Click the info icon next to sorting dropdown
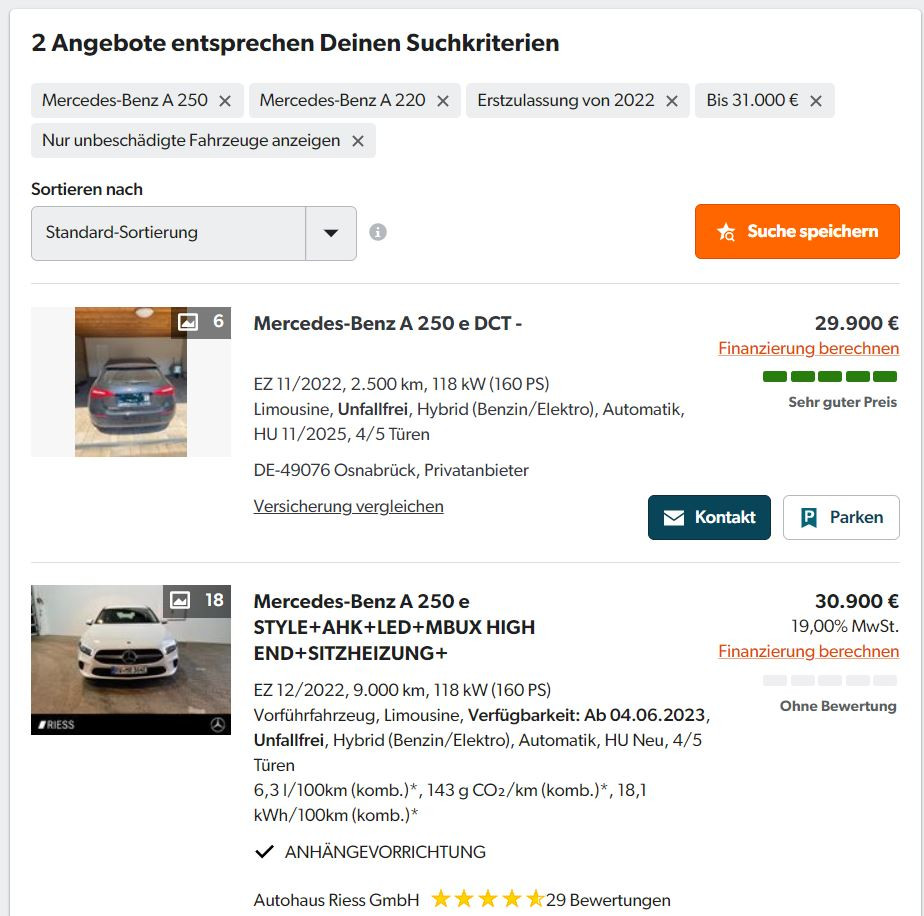924x916 pixels. pos(378,232)
